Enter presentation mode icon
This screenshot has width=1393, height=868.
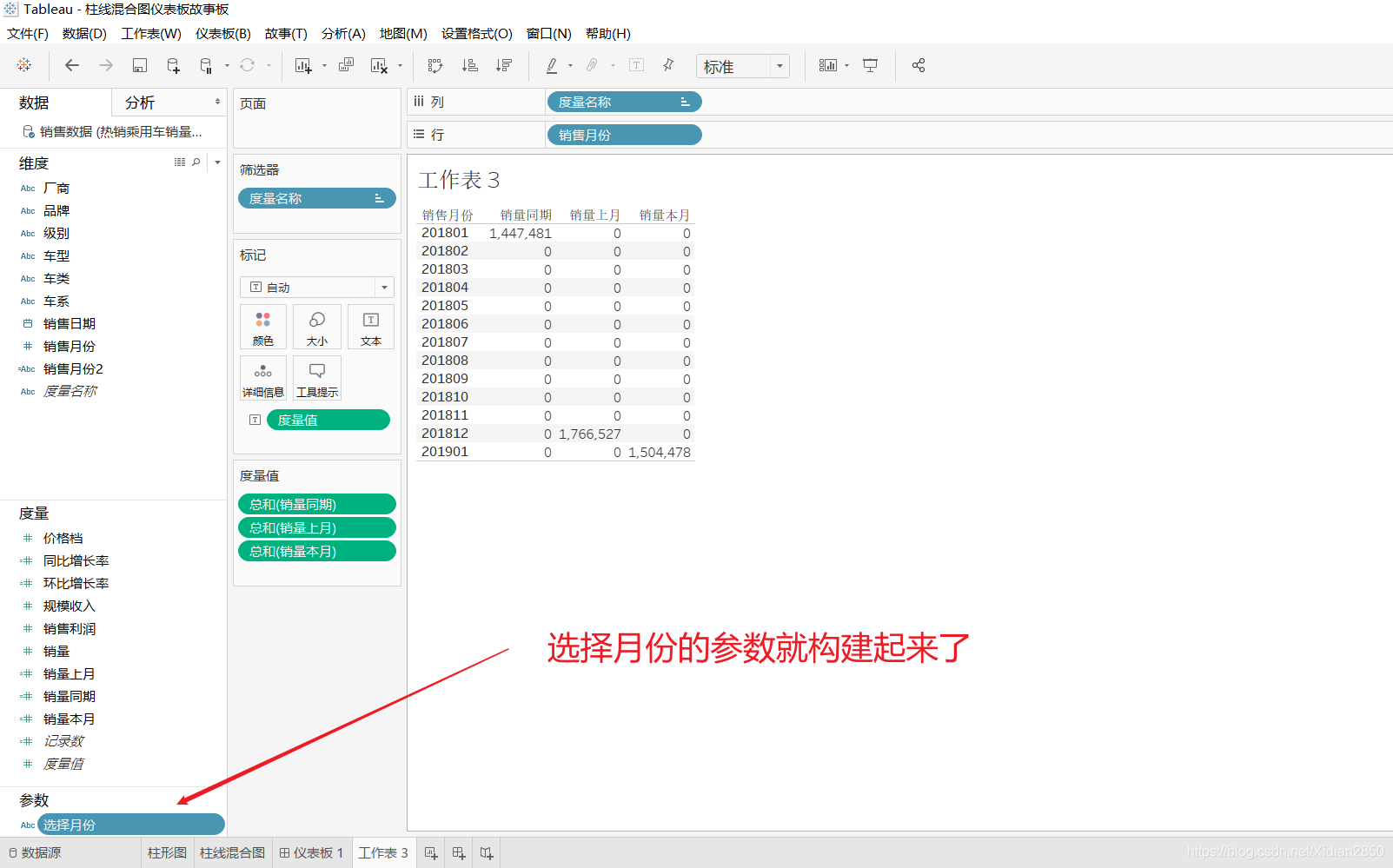tap(870, 65)
